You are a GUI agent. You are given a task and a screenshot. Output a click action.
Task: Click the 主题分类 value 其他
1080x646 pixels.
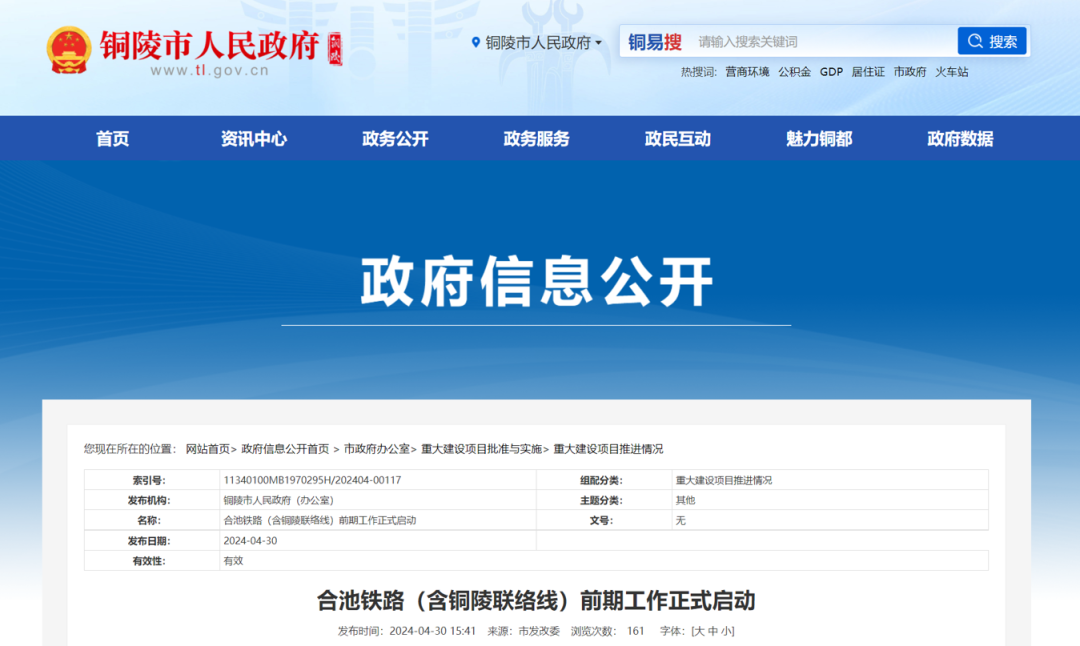click(685, 500)
